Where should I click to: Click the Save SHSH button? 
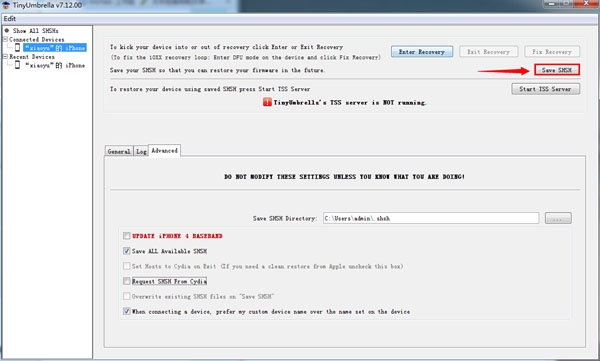557,70
